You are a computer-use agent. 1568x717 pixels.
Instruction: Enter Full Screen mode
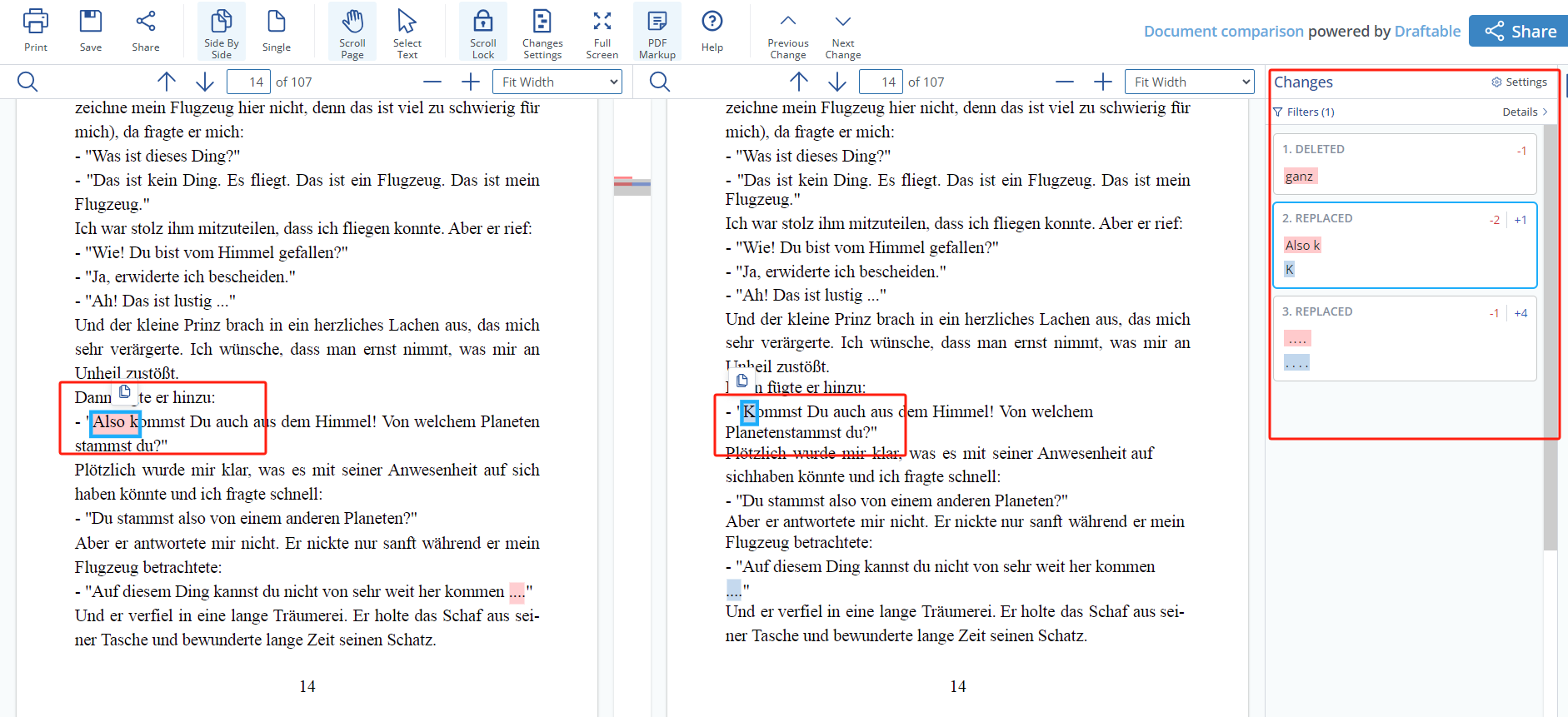click(x=602, y=32)
